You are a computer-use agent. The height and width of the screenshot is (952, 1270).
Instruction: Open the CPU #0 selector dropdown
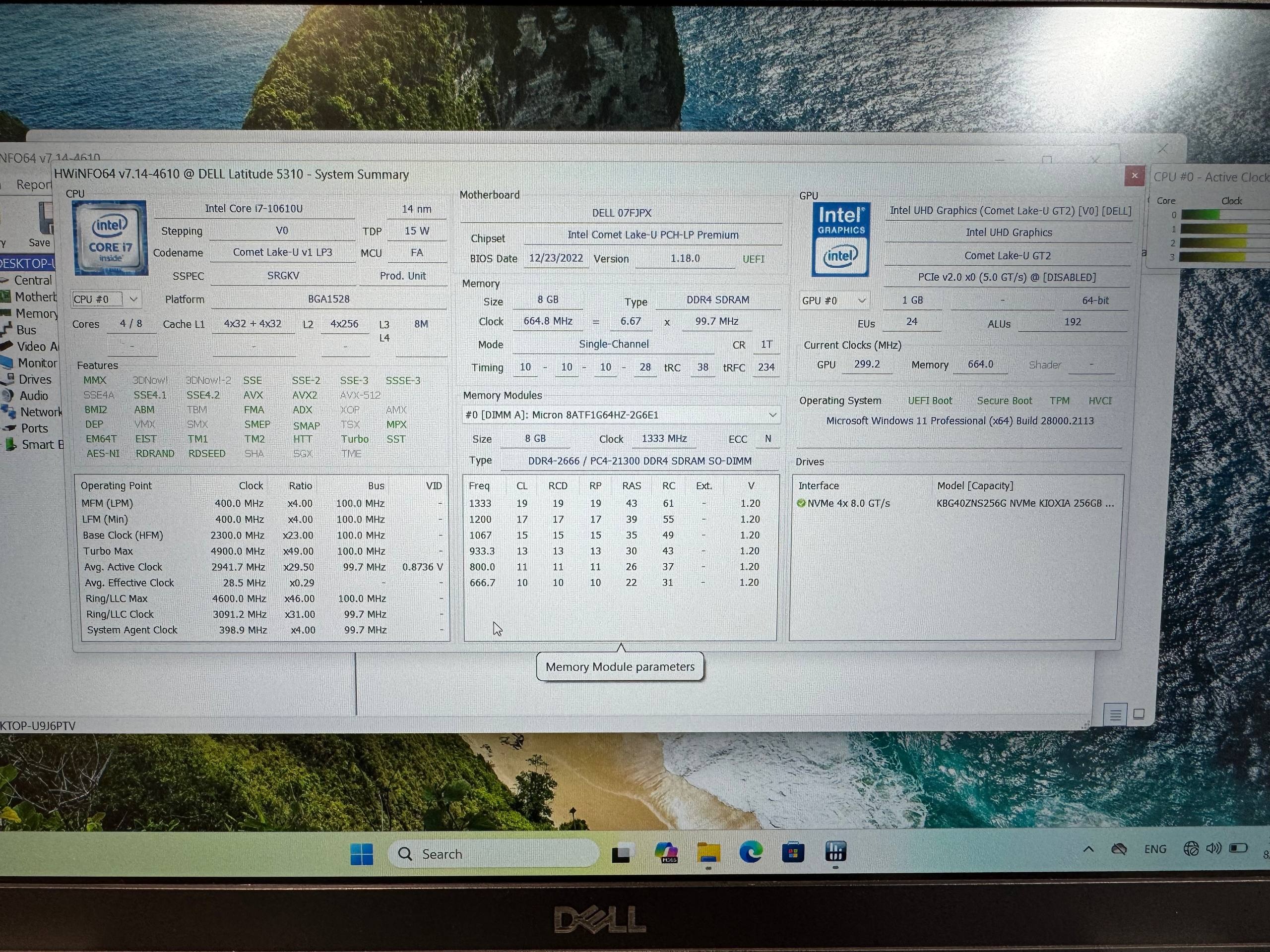tap(106, 299)
